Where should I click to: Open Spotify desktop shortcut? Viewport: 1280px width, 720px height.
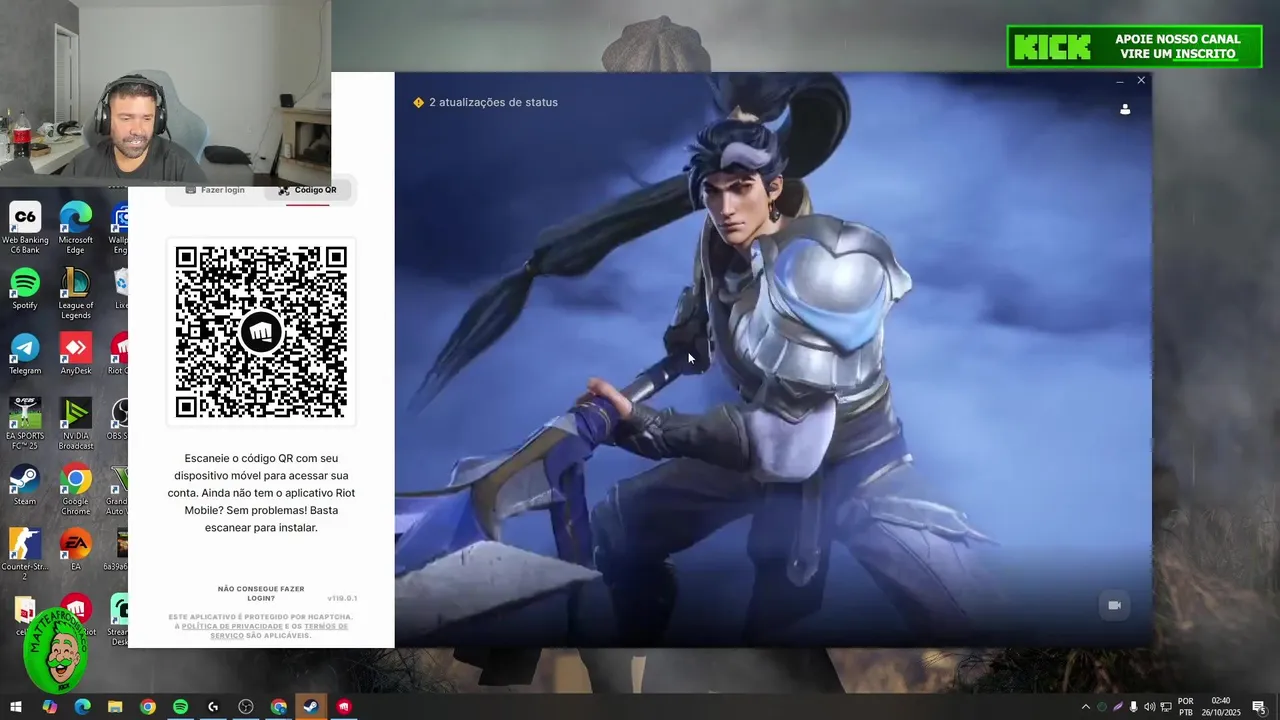click(25, 290)
